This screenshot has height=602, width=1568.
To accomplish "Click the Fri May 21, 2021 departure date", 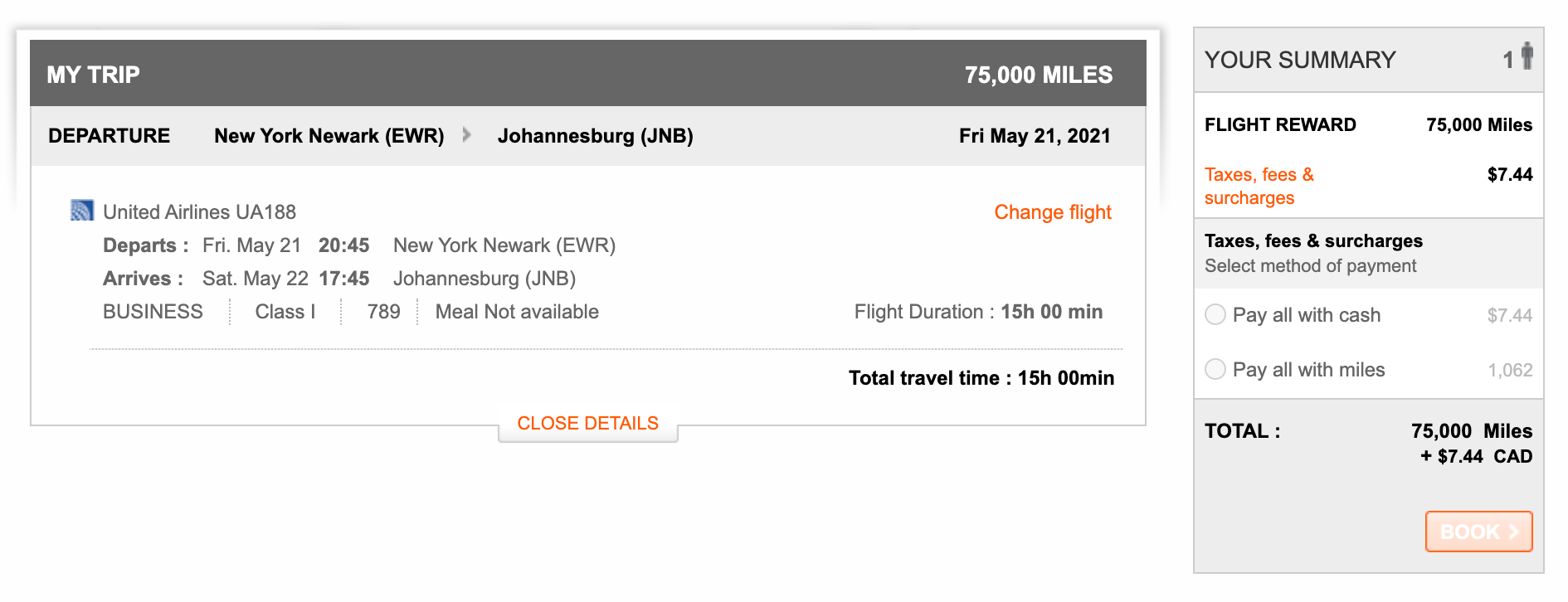I will click(1035, 136).
